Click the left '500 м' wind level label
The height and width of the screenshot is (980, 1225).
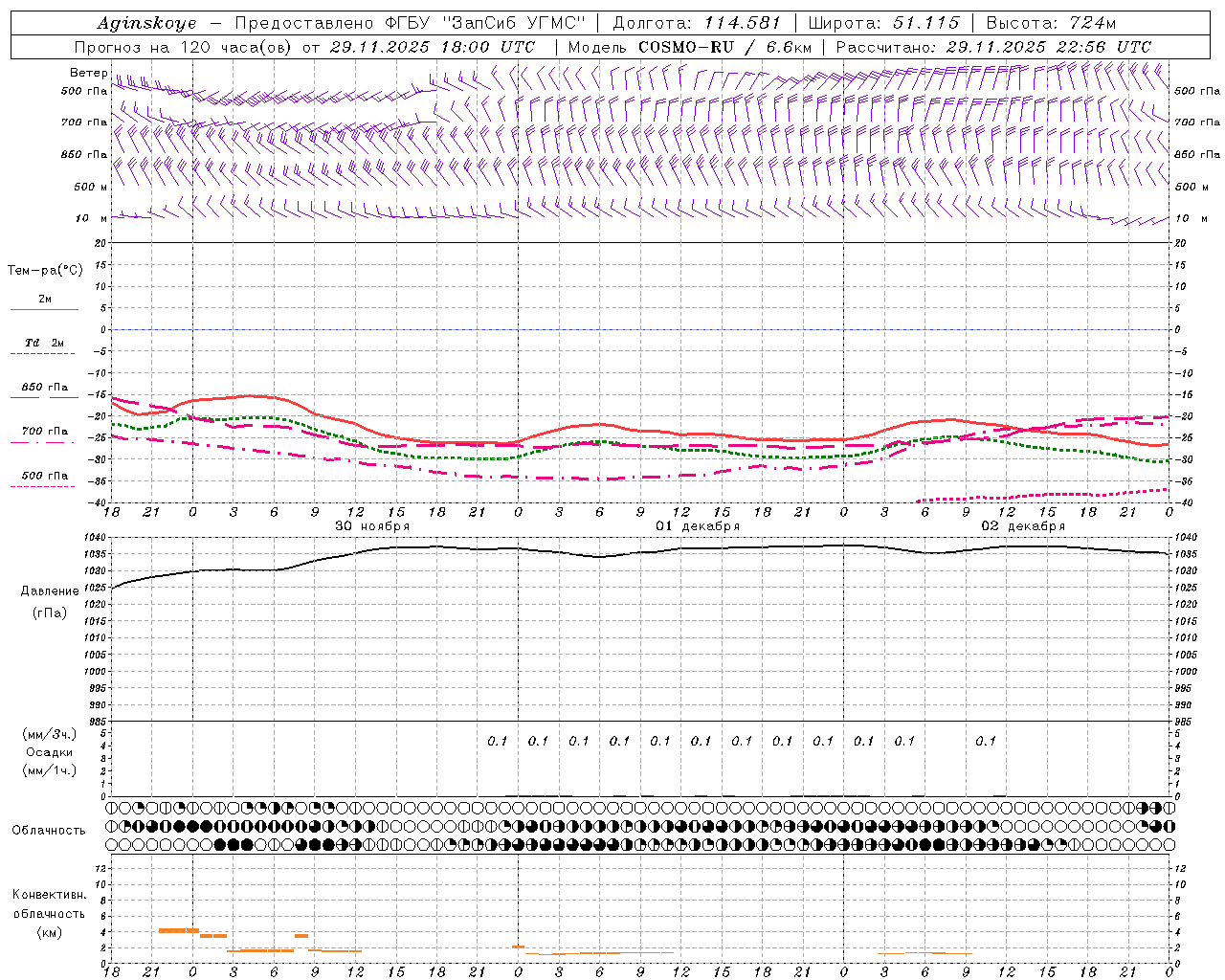(x=89, y=187)
